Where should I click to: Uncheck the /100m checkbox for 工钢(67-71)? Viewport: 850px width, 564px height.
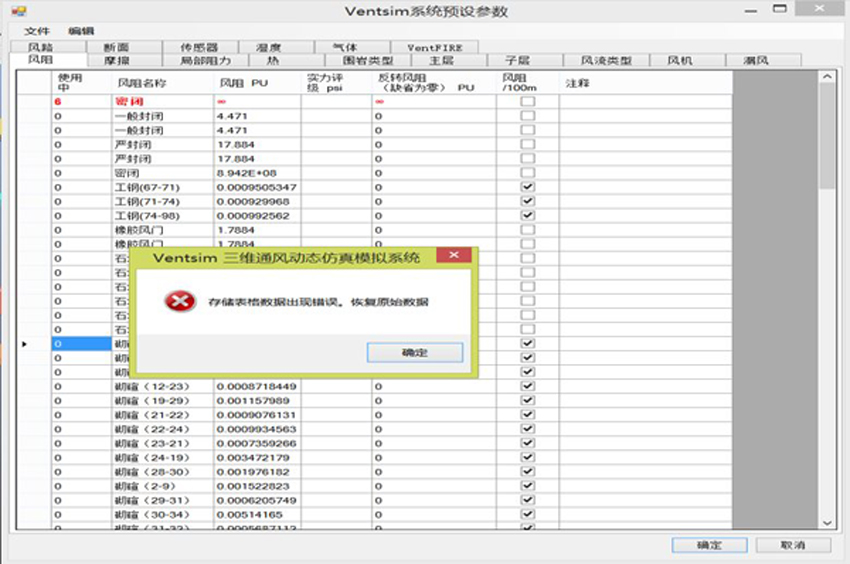point(527,187)
